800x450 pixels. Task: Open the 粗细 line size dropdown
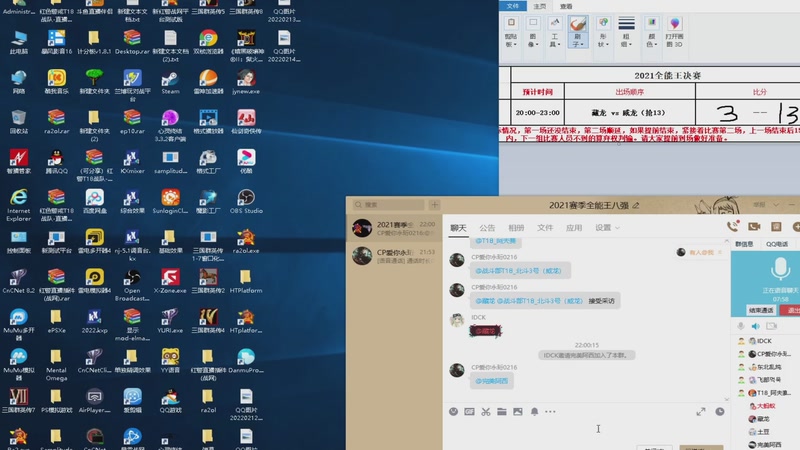626,41
